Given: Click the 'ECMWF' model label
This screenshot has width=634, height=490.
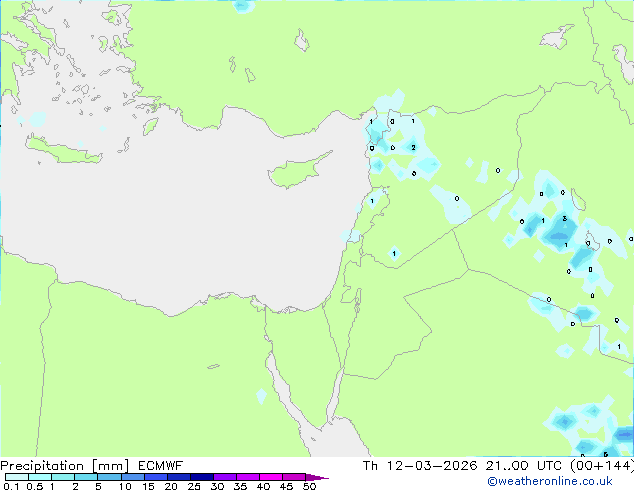Looking at the screenshot, I should (x=161, y=466).
